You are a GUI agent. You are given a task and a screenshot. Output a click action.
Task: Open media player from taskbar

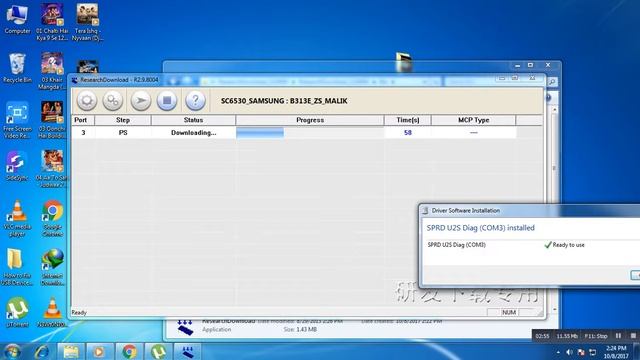(100, 351)
